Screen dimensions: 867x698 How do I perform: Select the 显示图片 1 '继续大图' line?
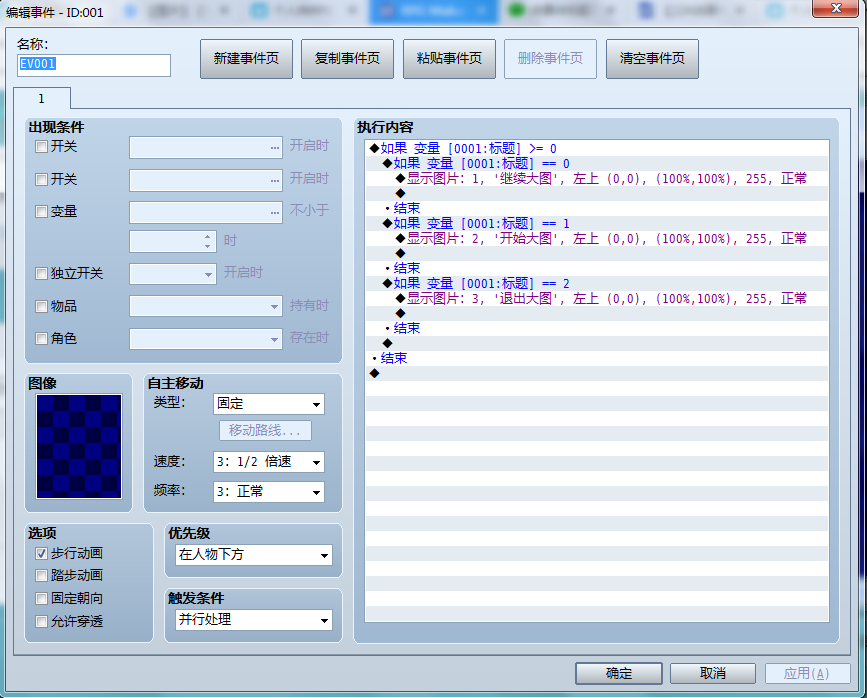click(x=597, y=178)
